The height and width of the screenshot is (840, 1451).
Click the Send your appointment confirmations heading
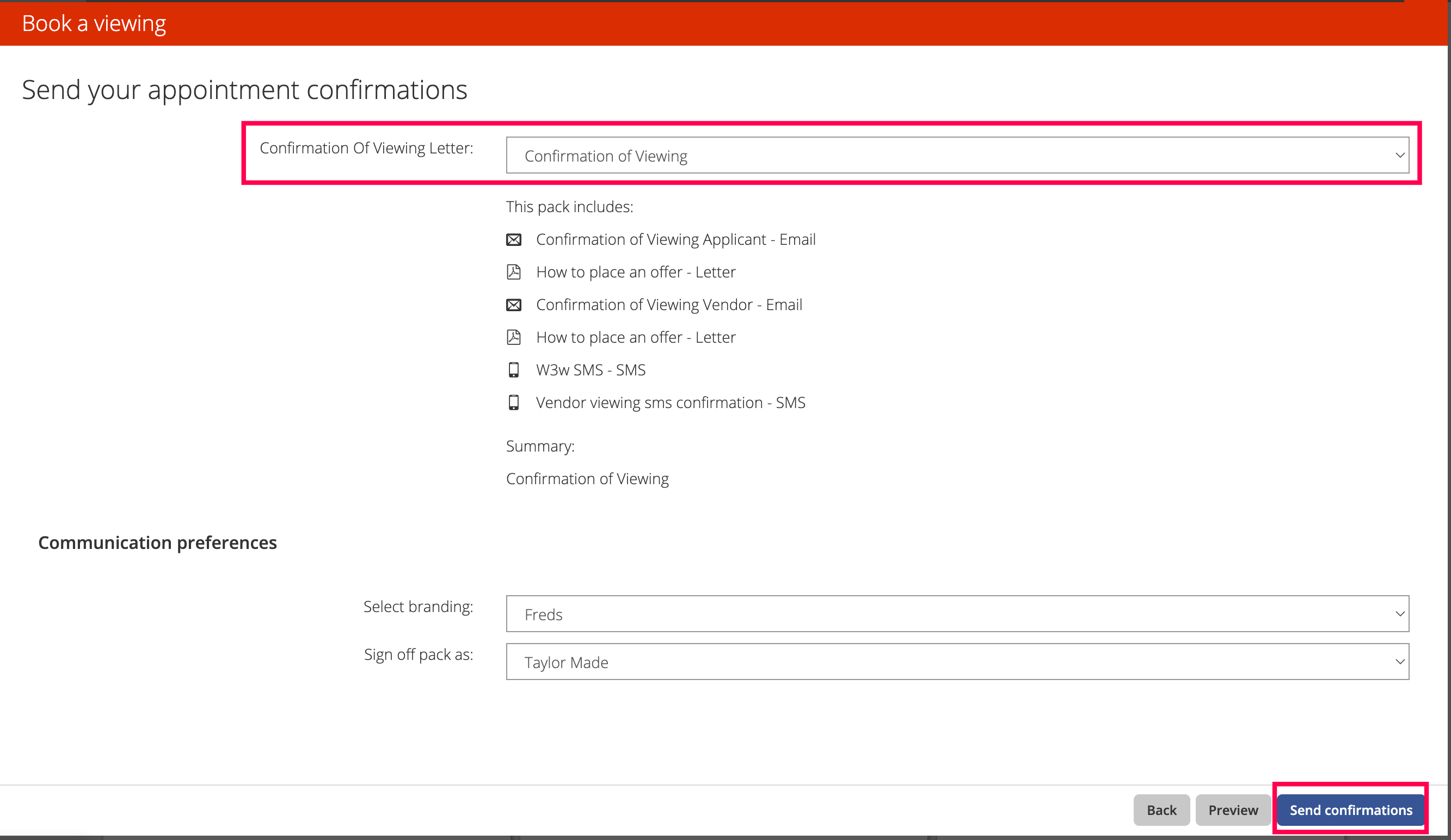click(x=245, y=90)
